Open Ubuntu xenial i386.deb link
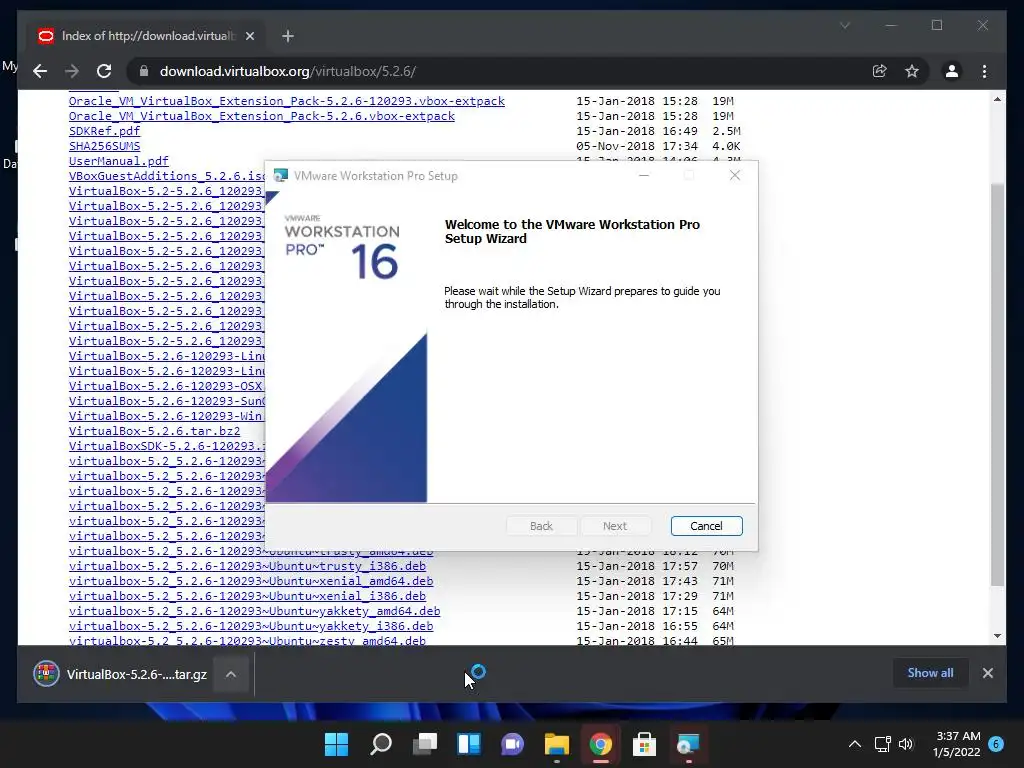Screen dimensions: 1024x768 pyautogui.click(x=248, y=597)
